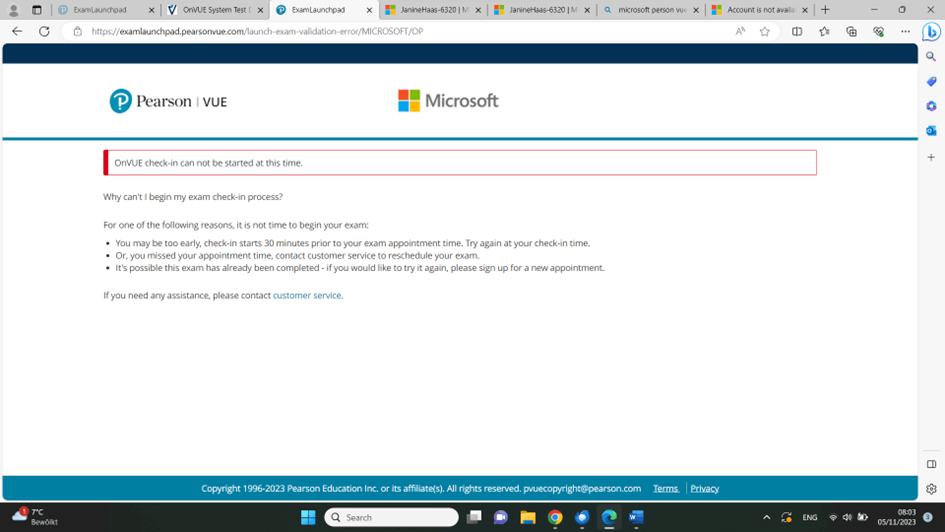The image size is (945, 532).
Task: Open Microsoft Word from taskbar
Action: point(636,517)
